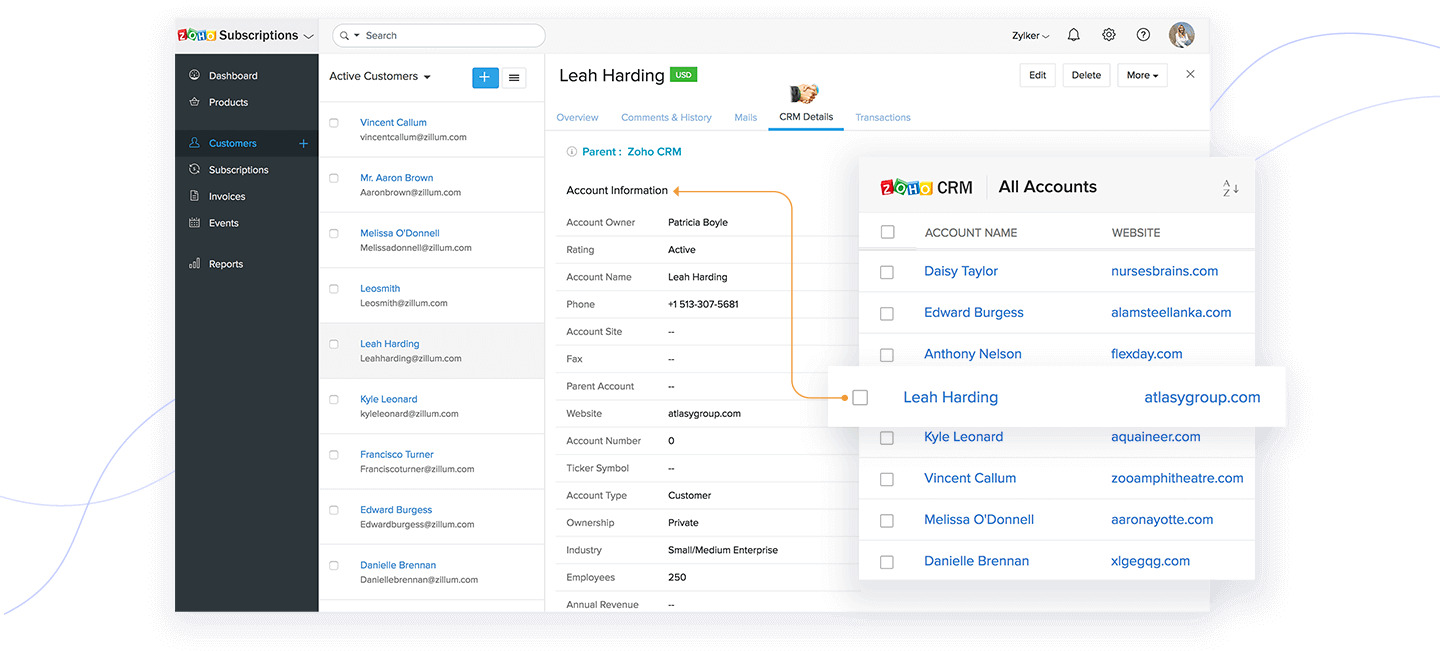The image size is (1440, 651).
Task: Switch to the Transactions tab
Action: coord(883,117)
